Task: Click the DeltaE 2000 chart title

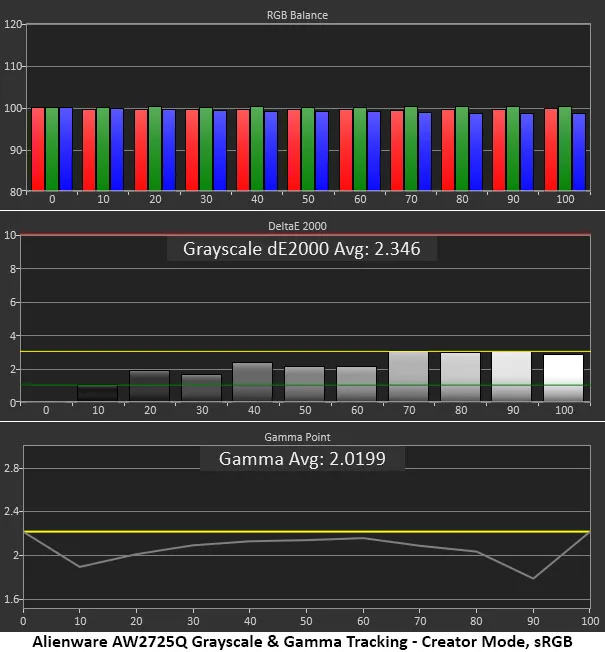Action: (301, 227)
